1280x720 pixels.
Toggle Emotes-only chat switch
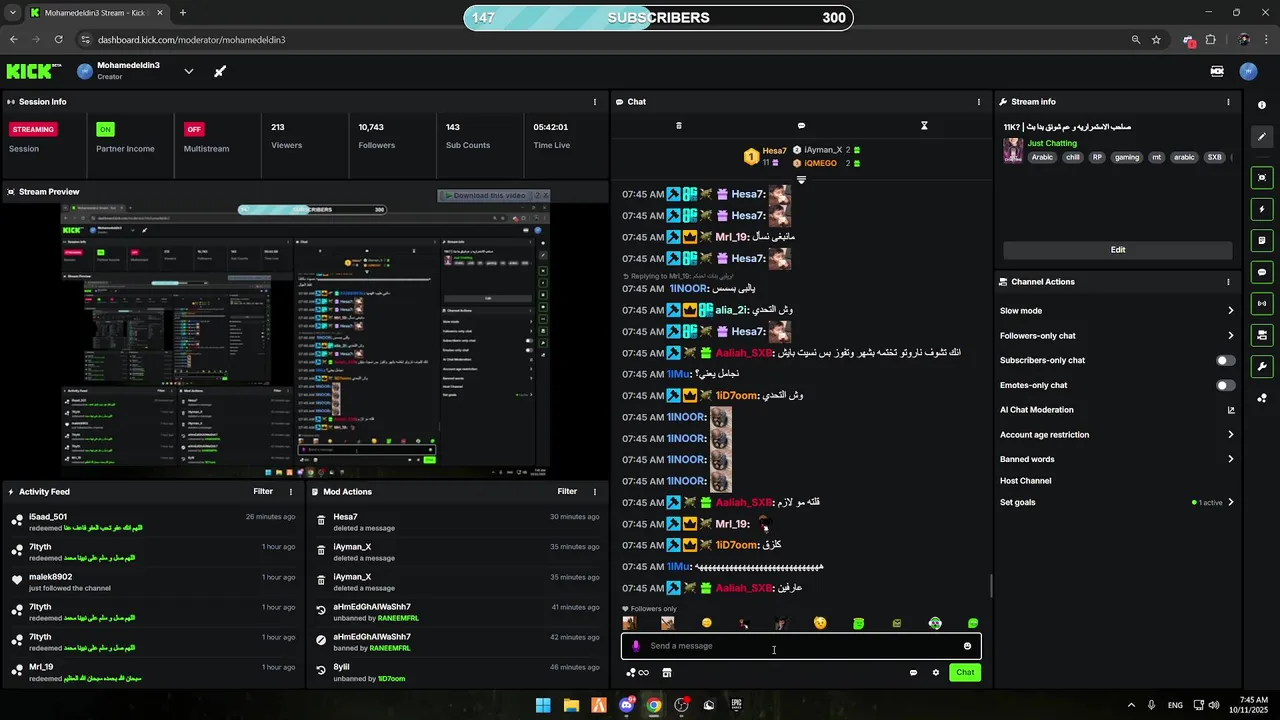pos(1225,385)
